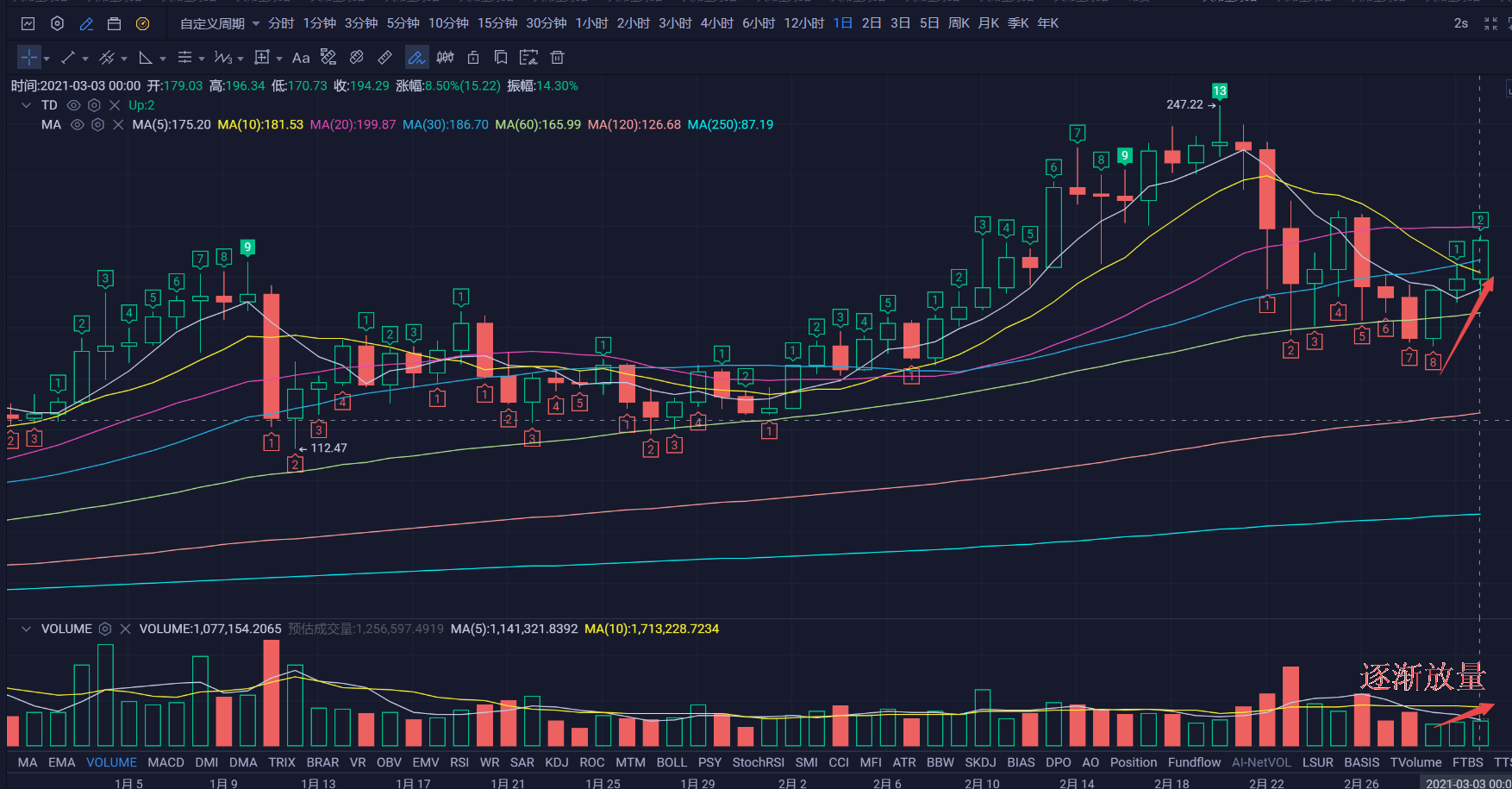Select the wave pattern tool
Viewport: 1512px width, 789px height.
[x=222, y=58]
